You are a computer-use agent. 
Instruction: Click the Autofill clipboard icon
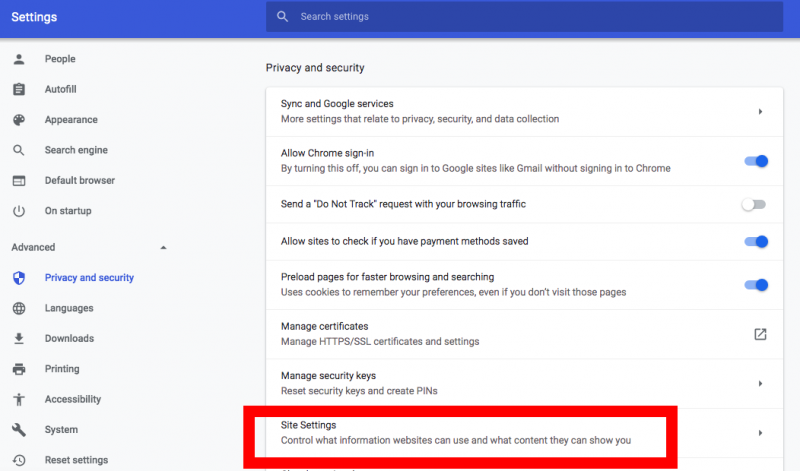tap(19, 89)
